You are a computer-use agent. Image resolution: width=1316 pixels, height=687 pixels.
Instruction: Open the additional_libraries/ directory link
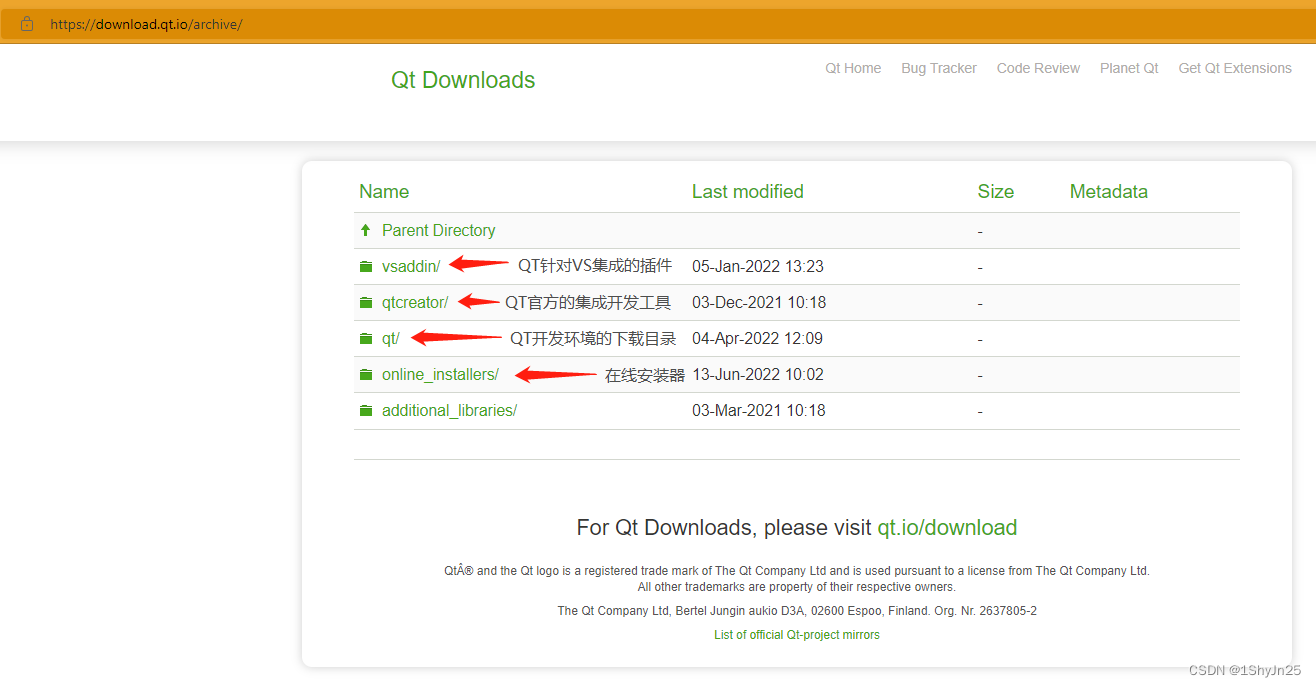pos(449,410)
